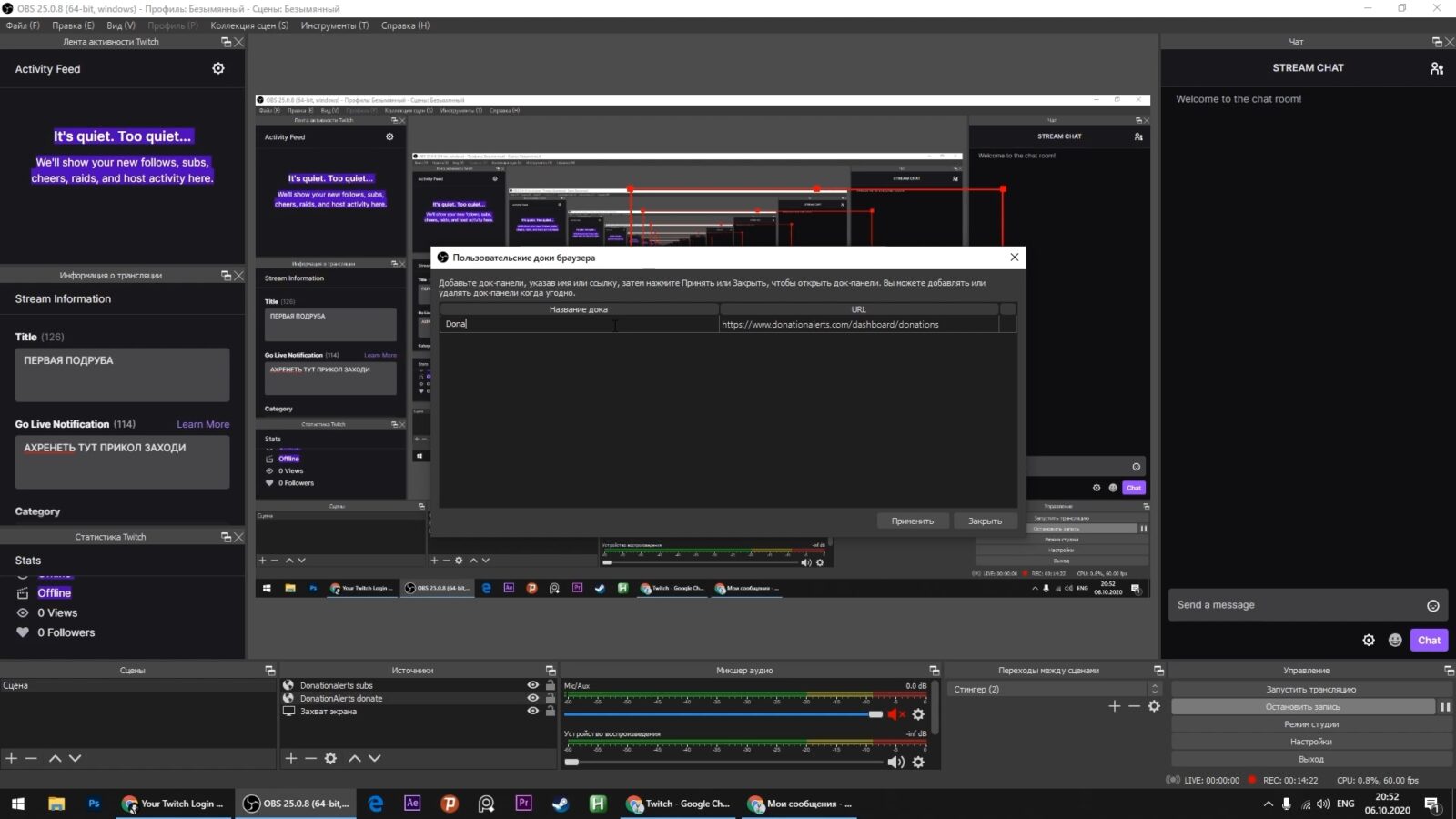Image resolution: width=1456 pixels, height=819 pixels.
Task: Move source up with arrow icon
Action: tap(354, 758)
